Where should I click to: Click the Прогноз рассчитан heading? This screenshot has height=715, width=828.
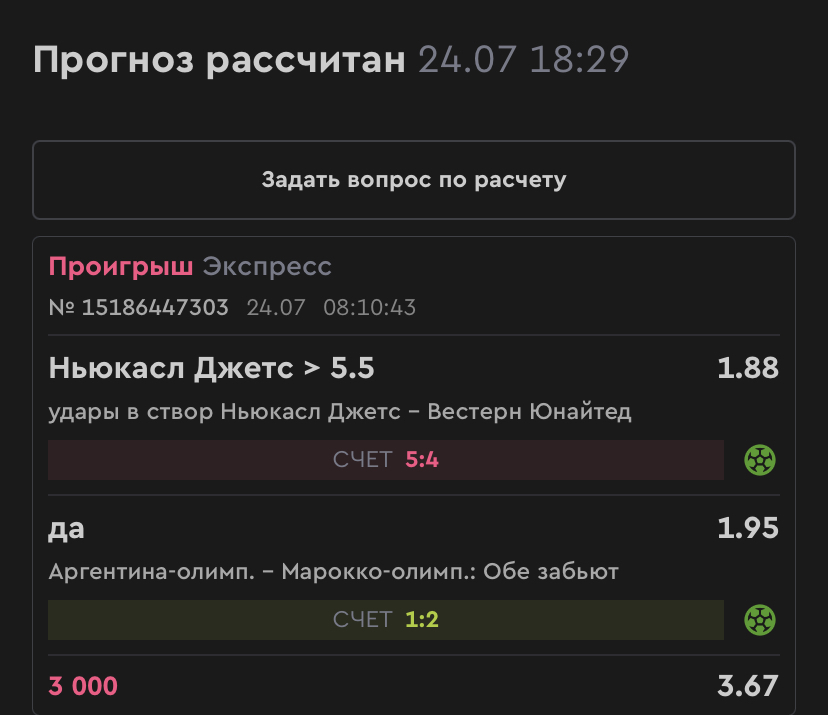click(x=219, y=60)
